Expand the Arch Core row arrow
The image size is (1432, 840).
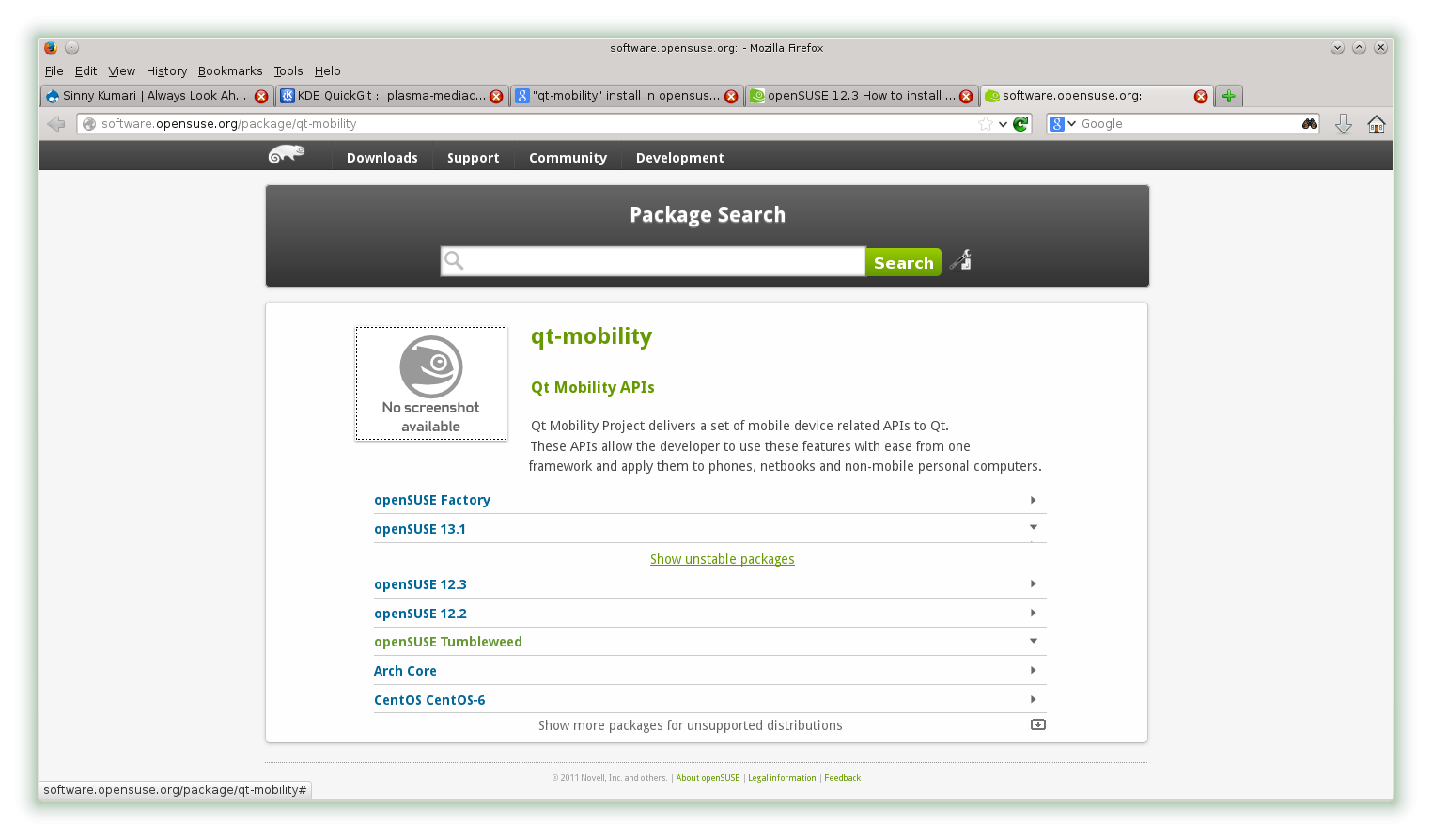click(1033, 670)
